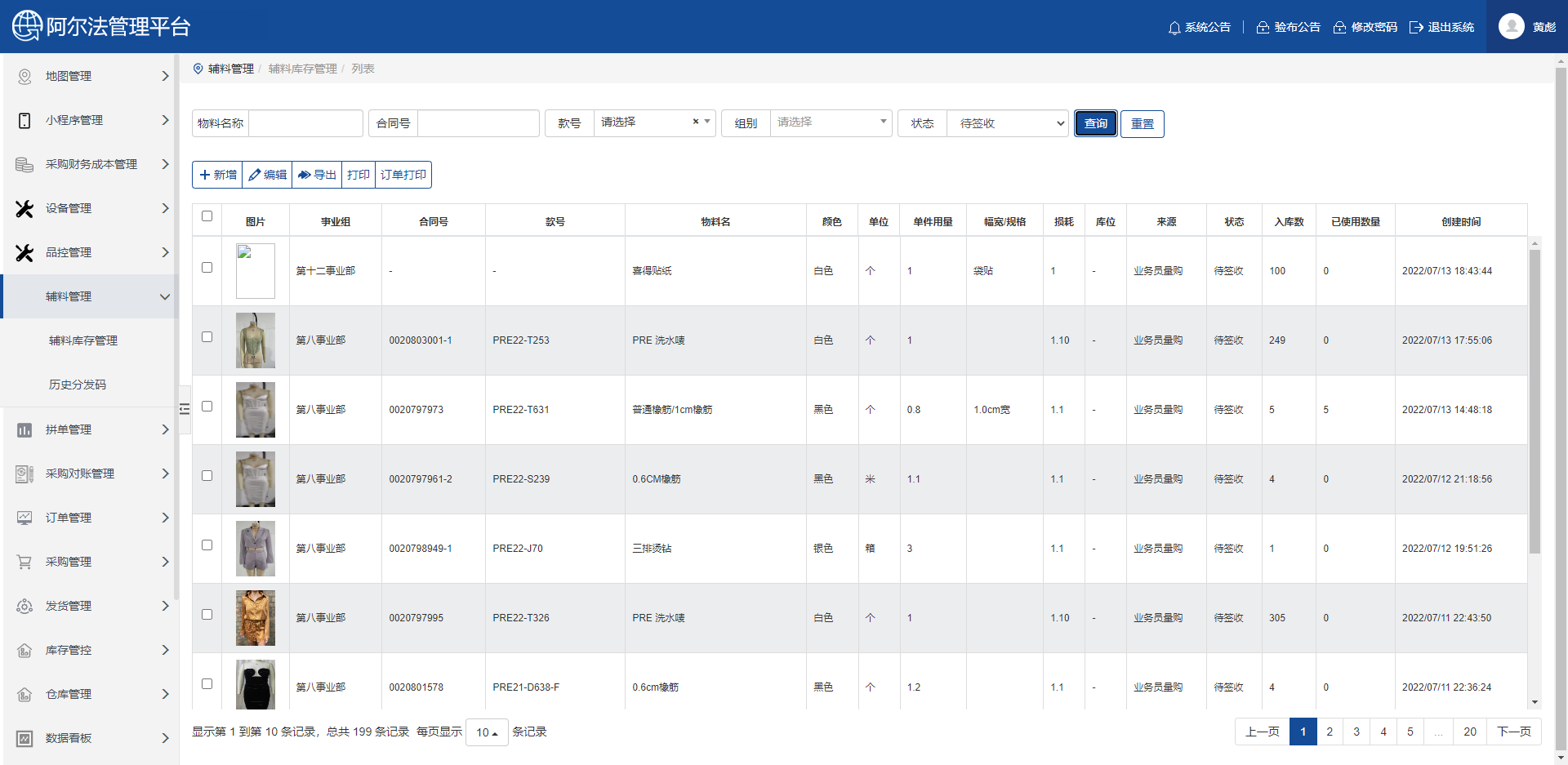Click the logout system icon
The width and height of the screenshot is (1568, 765).
[1416, 28]
